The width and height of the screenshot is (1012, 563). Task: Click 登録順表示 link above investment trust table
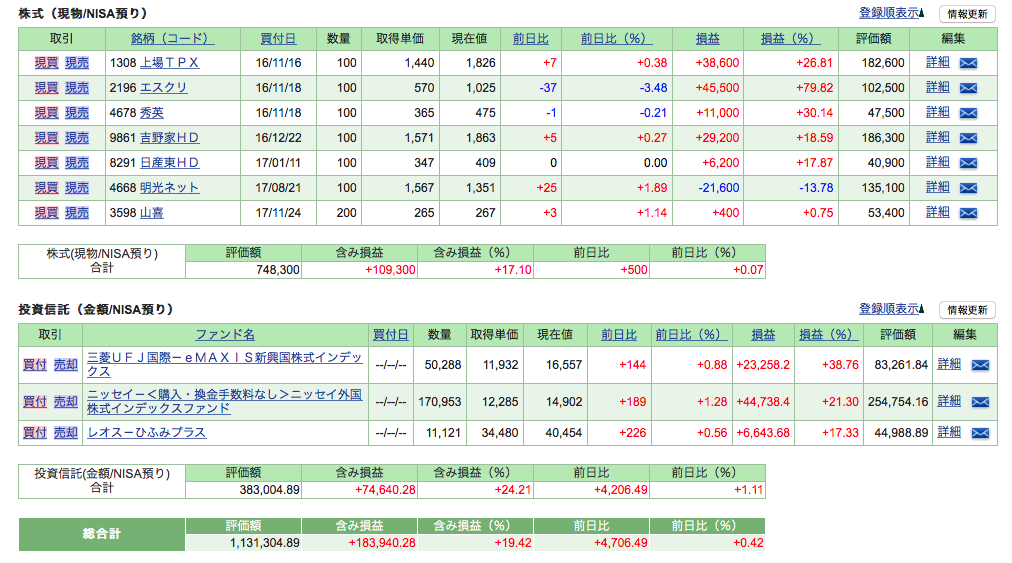pos(891,309)
